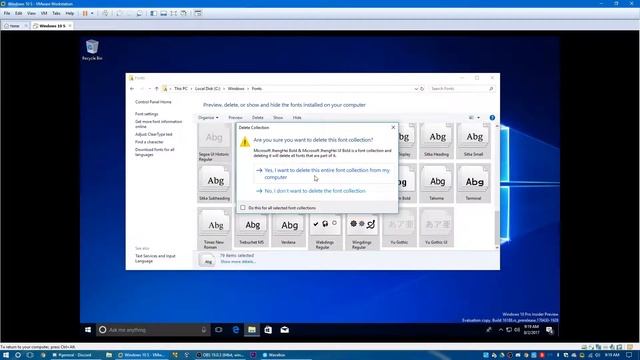
Task: Go up one folder with the up arrow
Action: point(156,89)
